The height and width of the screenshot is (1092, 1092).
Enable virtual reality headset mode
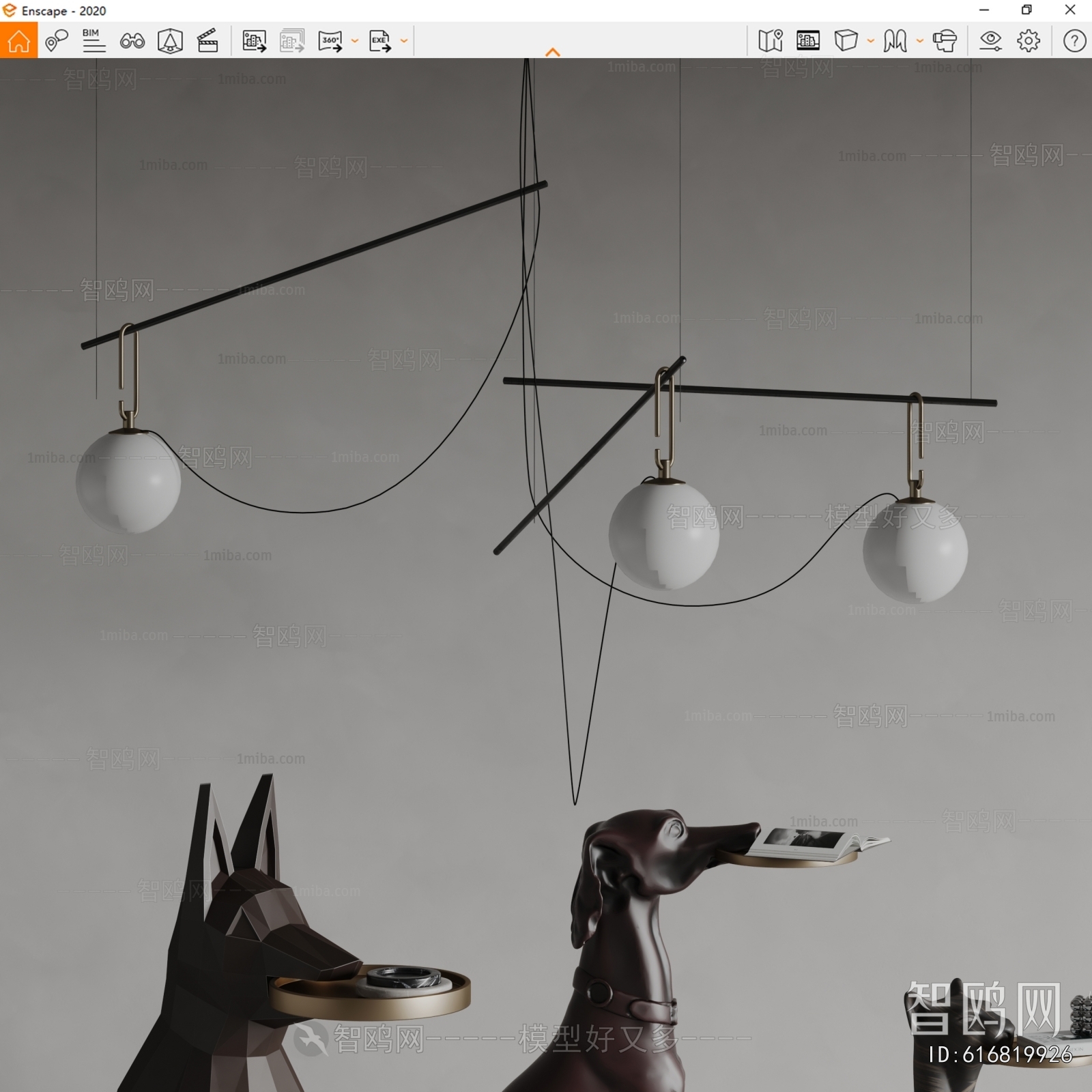pyautogui.click(x=945, y=41)
